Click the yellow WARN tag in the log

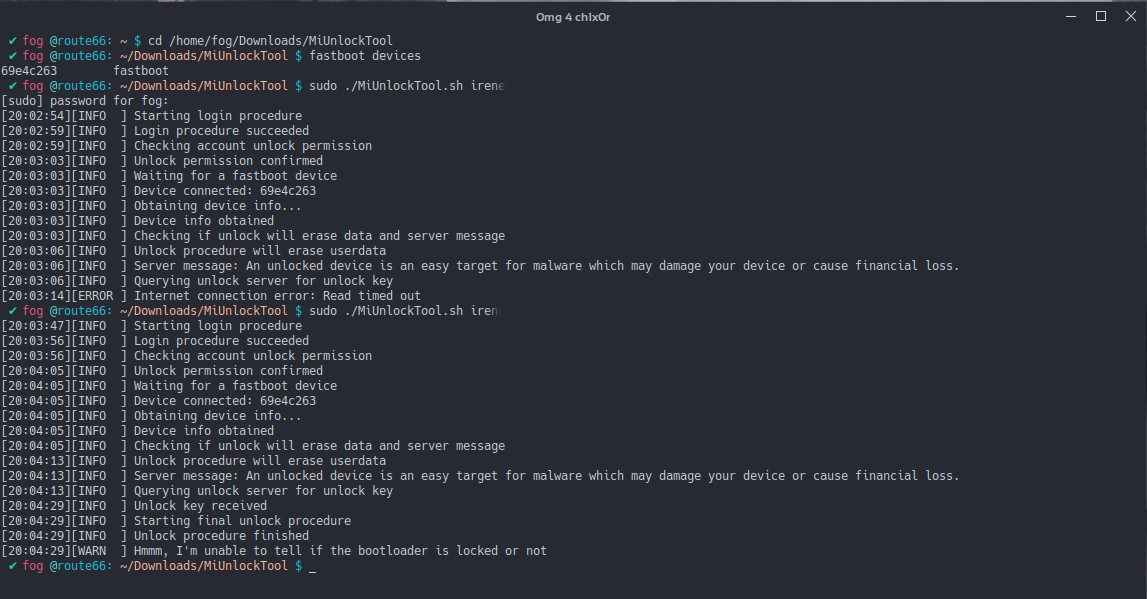click(96, 551)
